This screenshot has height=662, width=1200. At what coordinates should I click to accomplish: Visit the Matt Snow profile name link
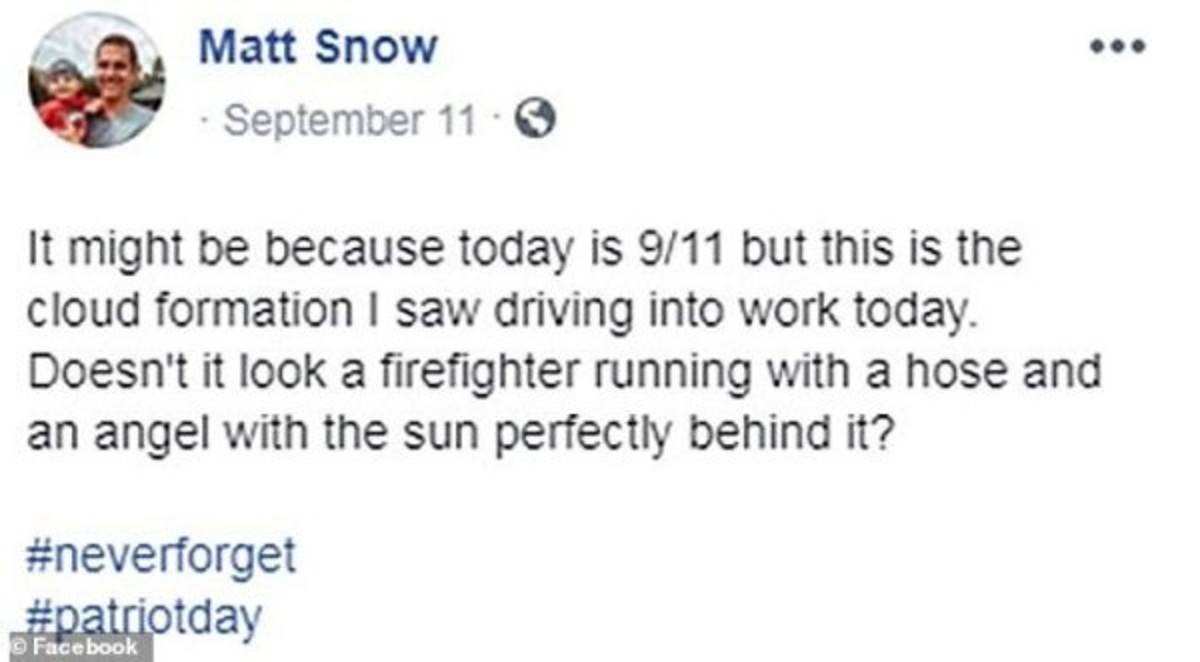(x=318, y=48)
